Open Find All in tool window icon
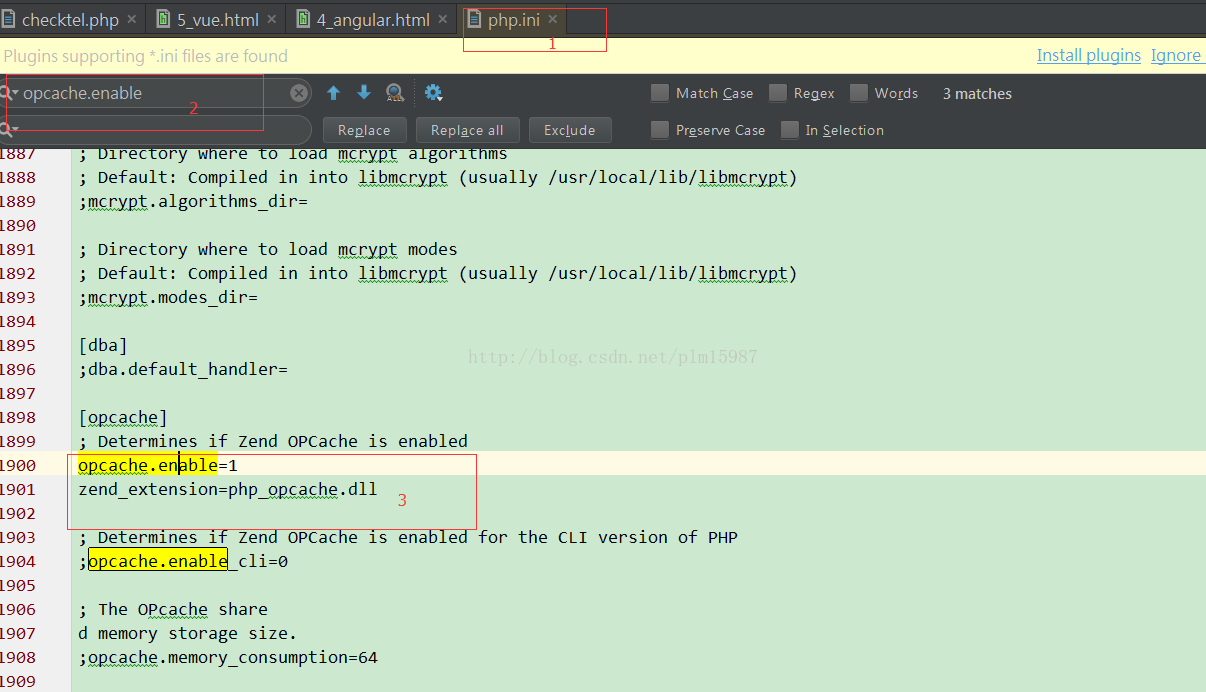1206x692 pixels. pyautogui.click(x=395, y=93)
